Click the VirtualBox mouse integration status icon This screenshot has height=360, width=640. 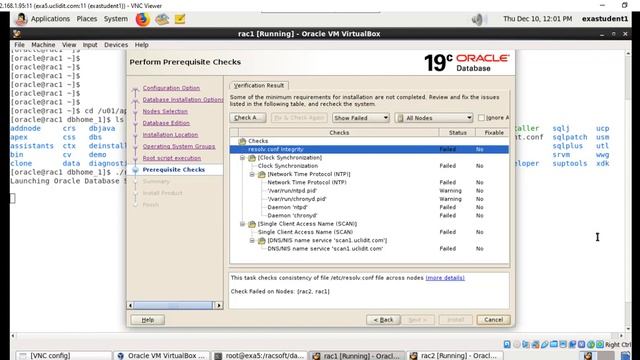pyautogui.click(x=591, y=344)
